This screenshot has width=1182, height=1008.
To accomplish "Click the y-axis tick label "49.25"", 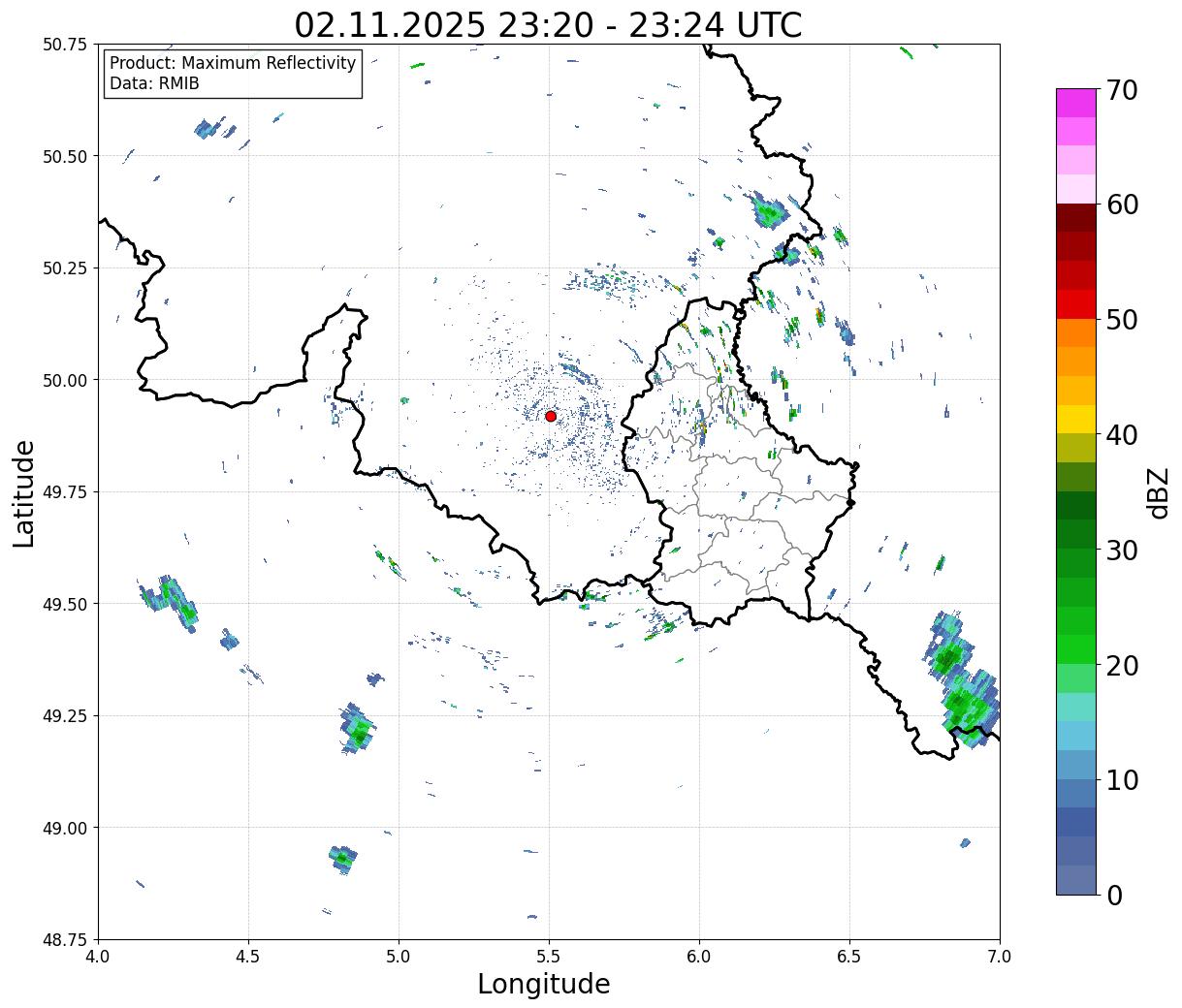I will coord(65,716).
